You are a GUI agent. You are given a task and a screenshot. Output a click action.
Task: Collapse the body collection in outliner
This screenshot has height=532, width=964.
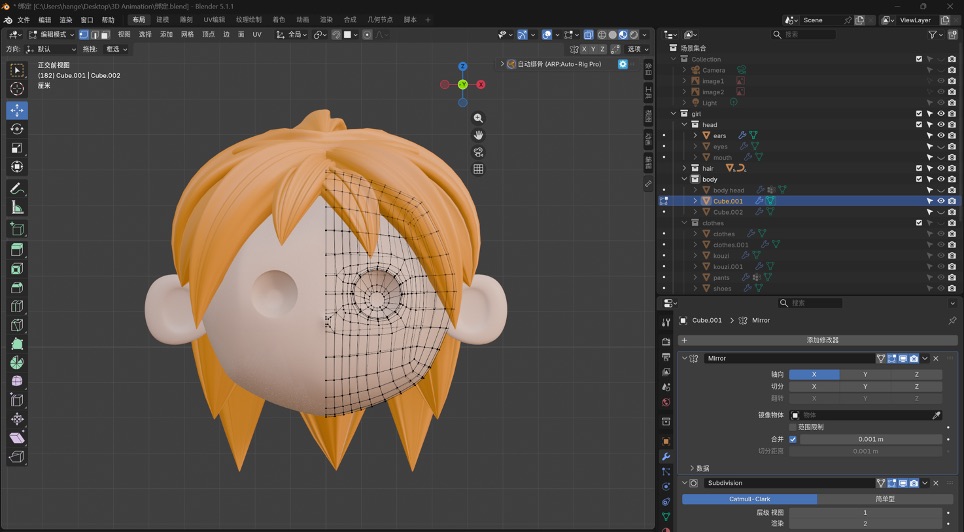click(x=684, y=179)
